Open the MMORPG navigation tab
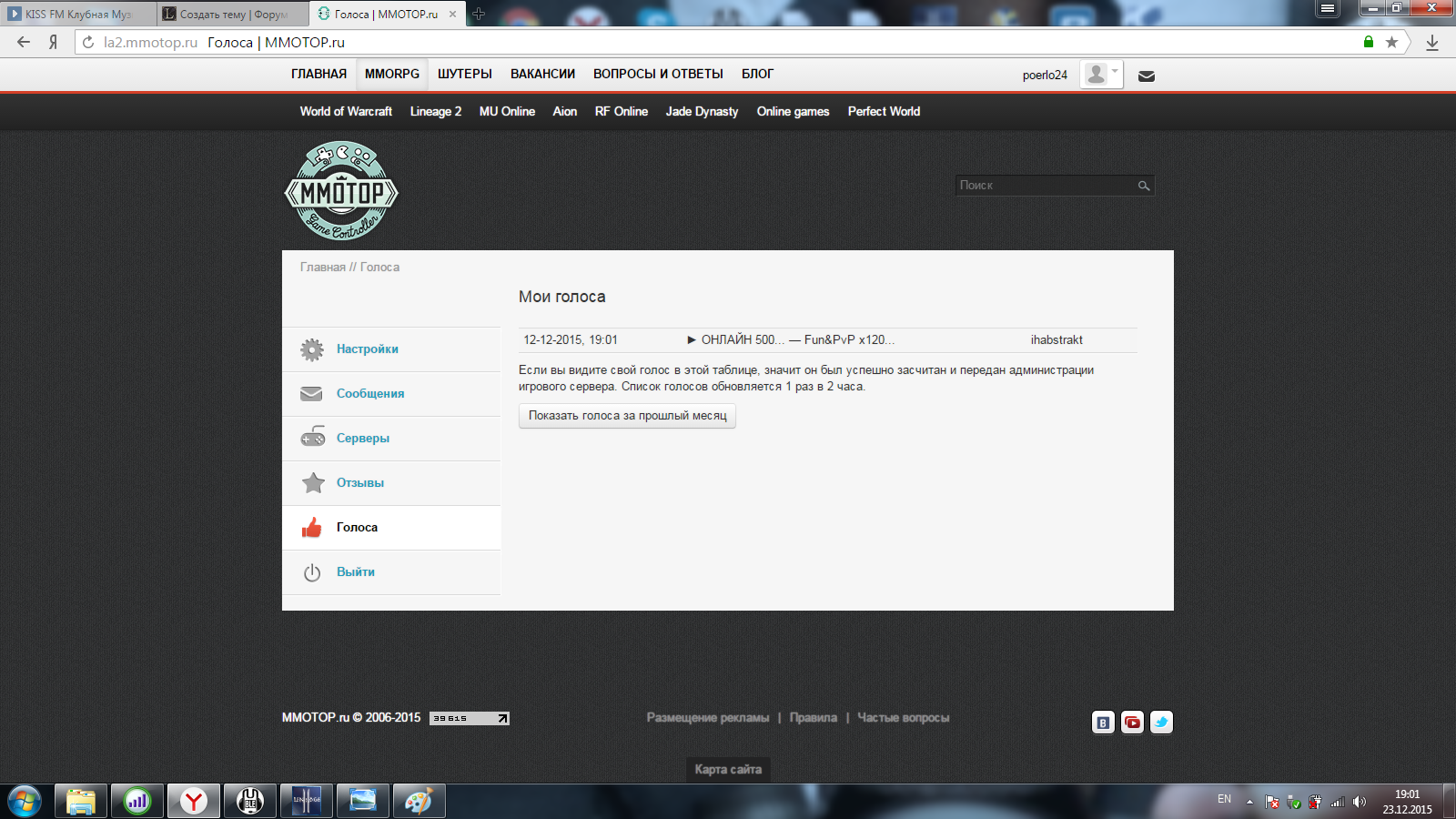The width and height of the screenshot is (1456, 819). (x=392, y=74)
